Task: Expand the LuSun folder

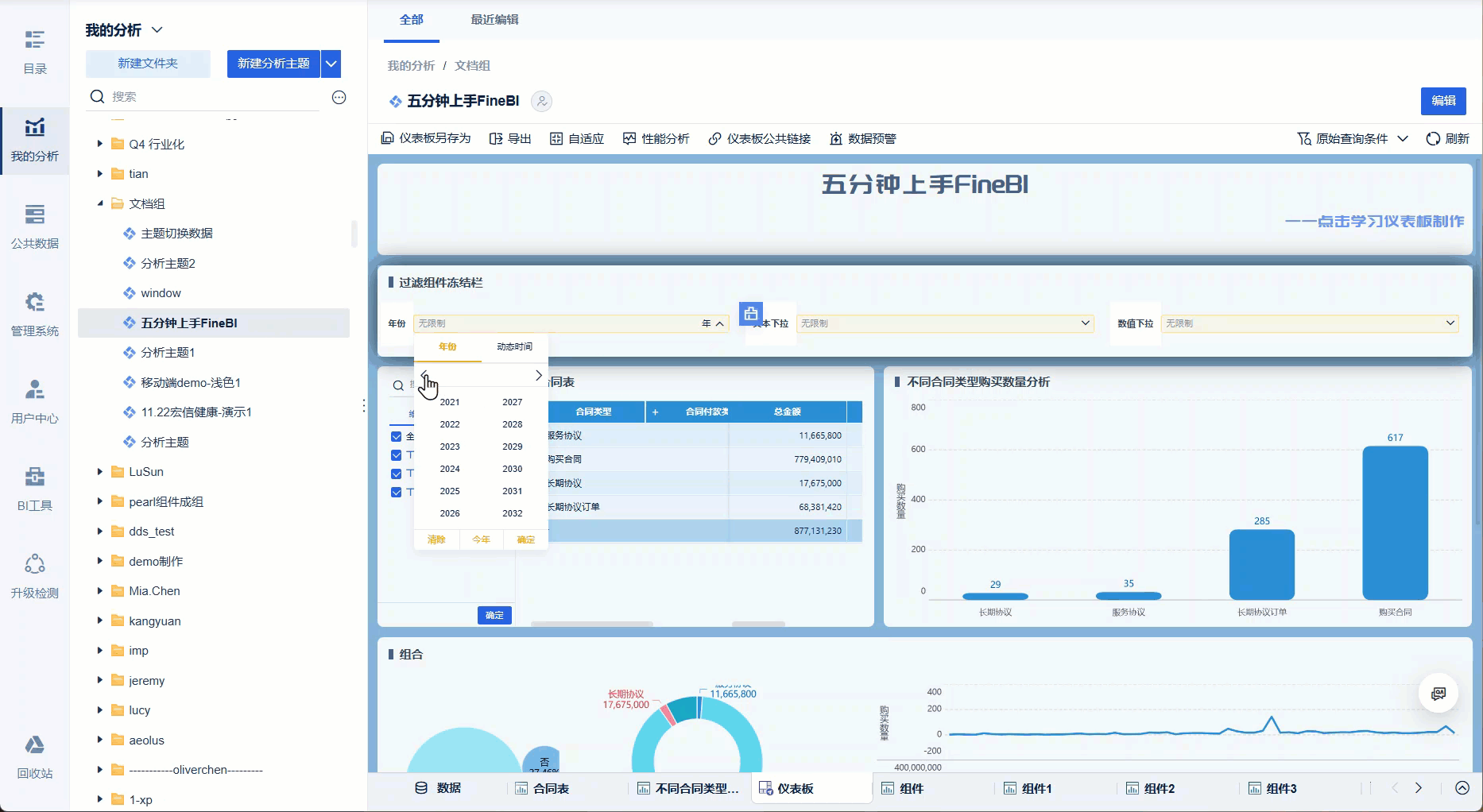Action: [100, 472]
